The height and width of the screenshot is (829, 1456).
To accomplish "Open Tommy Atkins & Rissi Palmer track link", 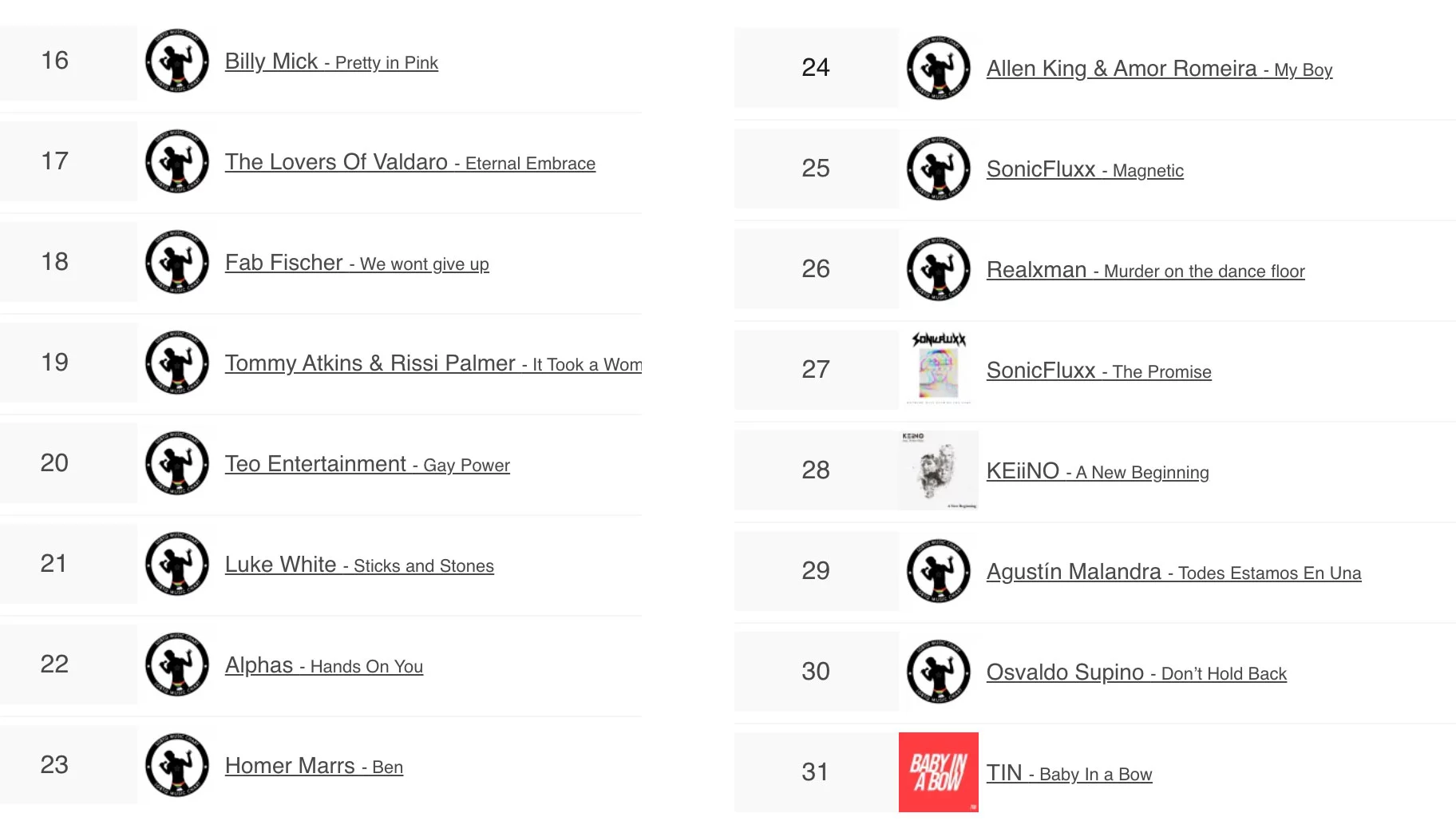I will point(433,364).
